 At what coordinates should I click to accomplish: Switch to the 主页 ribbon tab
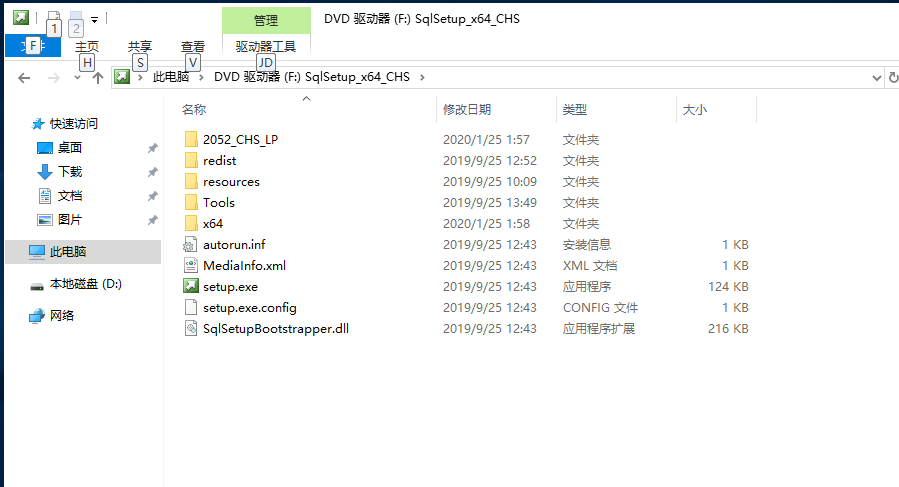87,46
